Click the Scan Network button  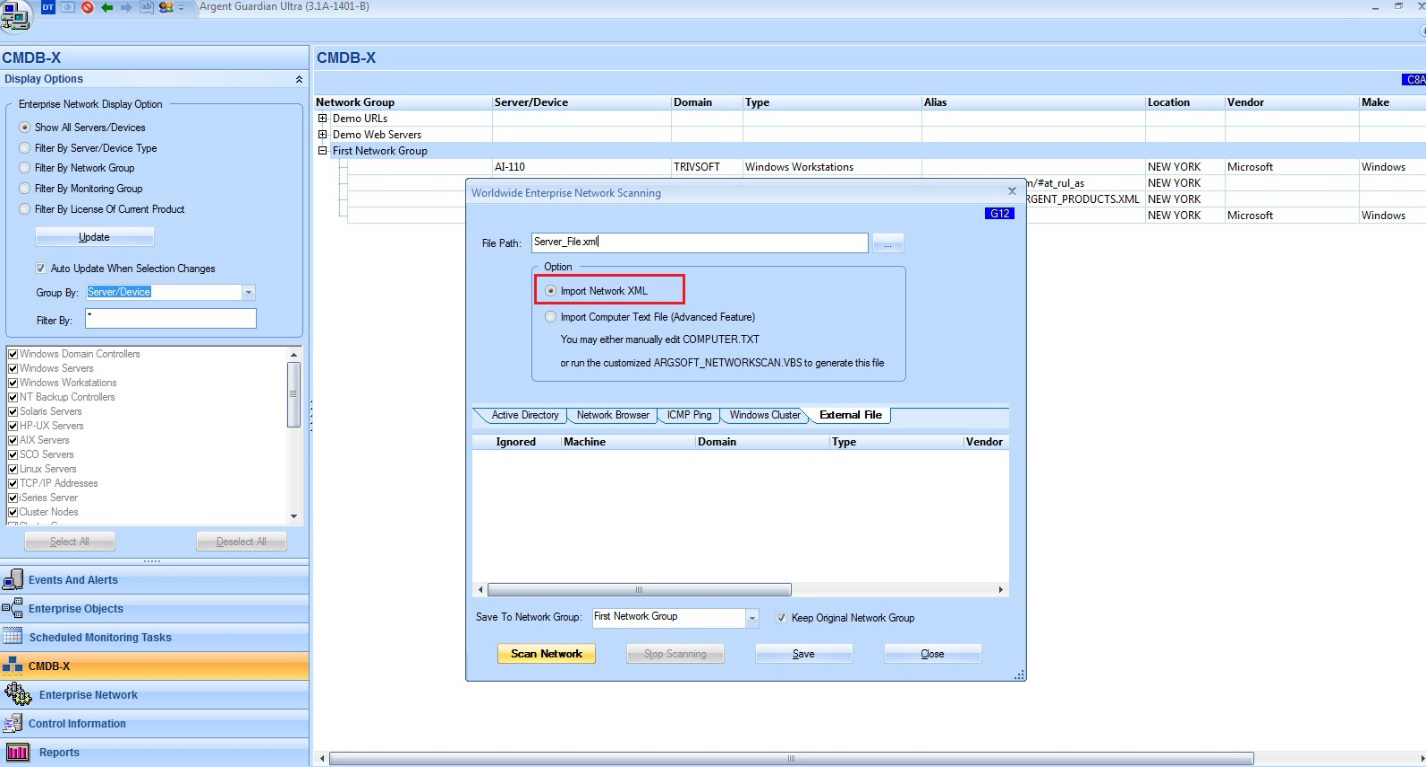point(546,654)
